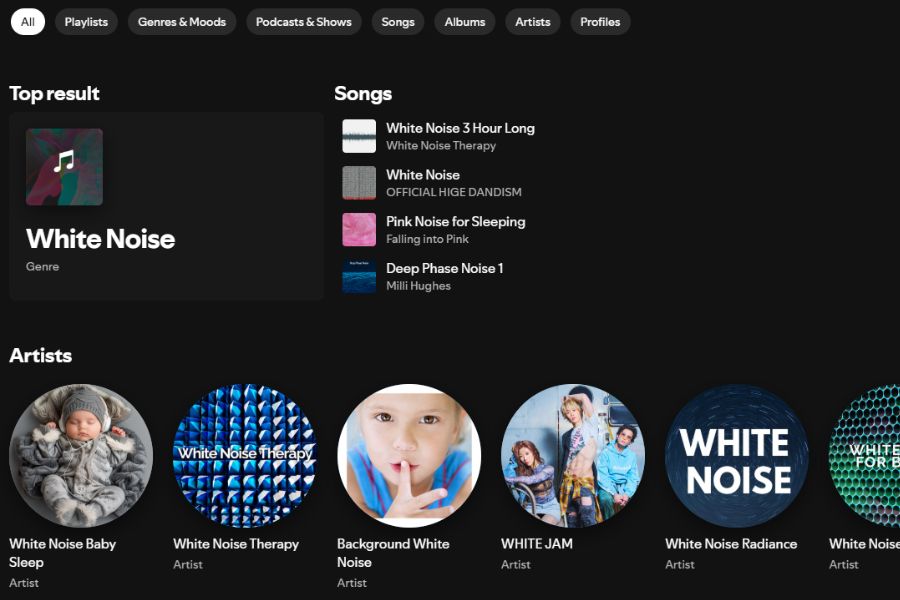Image resolution: width=900 pixels, height=600 pixels.
Task: Click the White Noise genre music note artwork
Action: click(x=64, y=167)
